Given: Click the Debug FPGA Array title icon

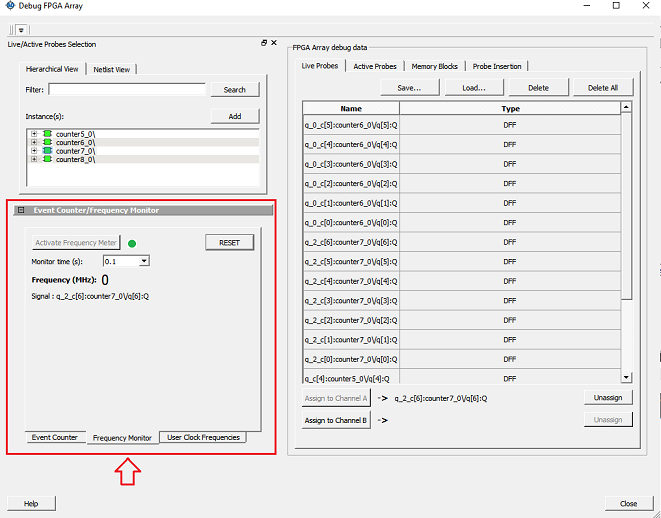Looking at the screenshot, I should [x=9, y=7].
